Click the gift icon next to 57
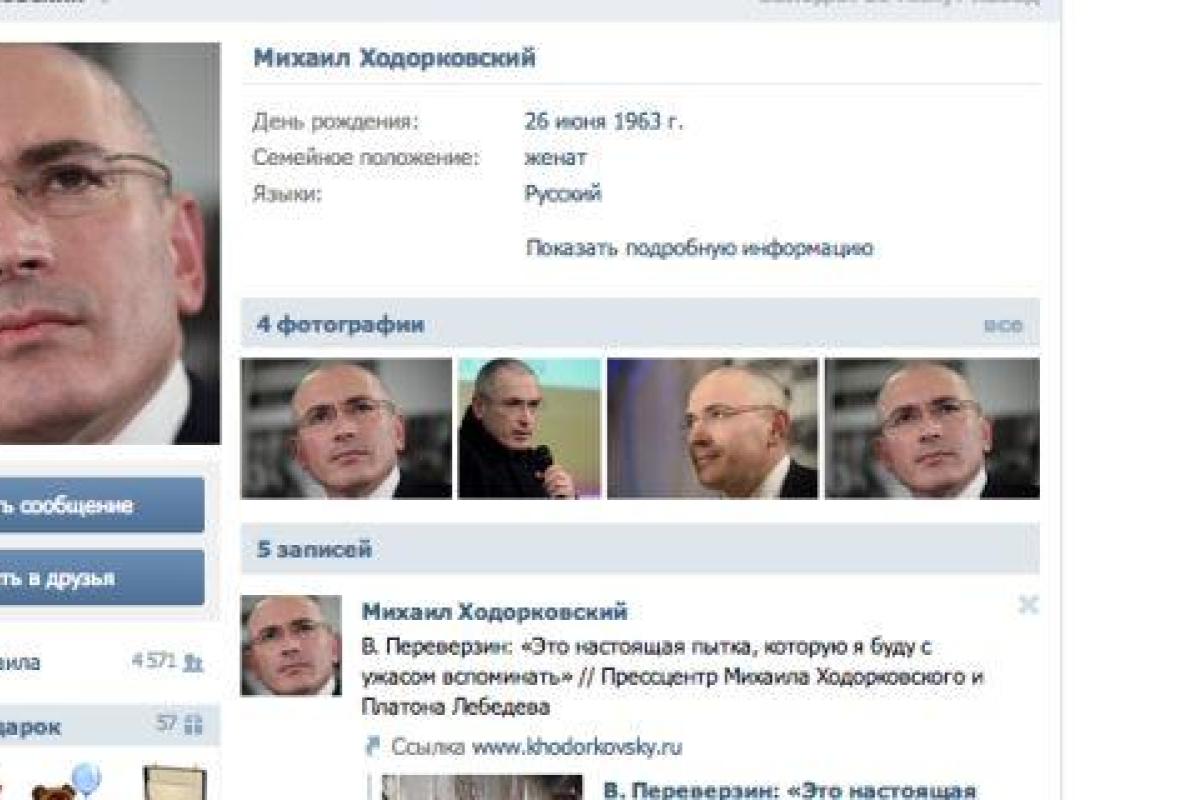1200x800 pixels. click(194, 725)
